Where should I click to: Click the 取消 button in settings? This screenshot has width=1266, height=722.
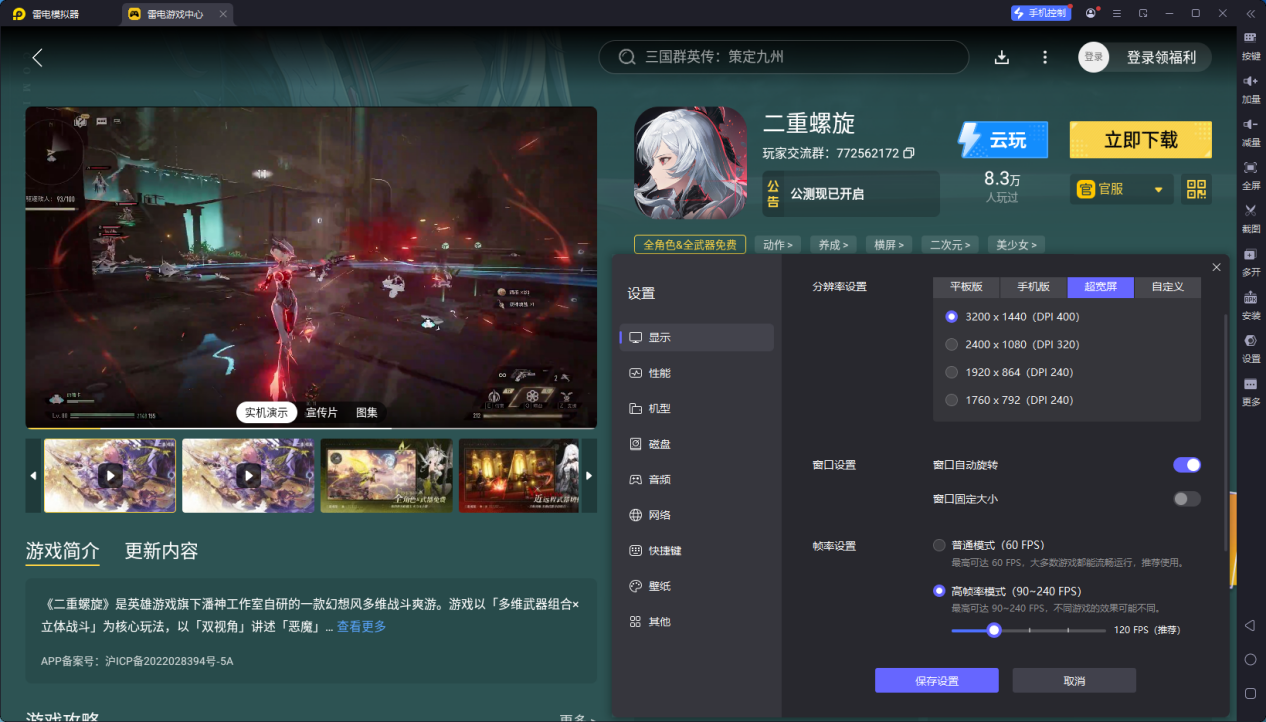[1074, 681]
